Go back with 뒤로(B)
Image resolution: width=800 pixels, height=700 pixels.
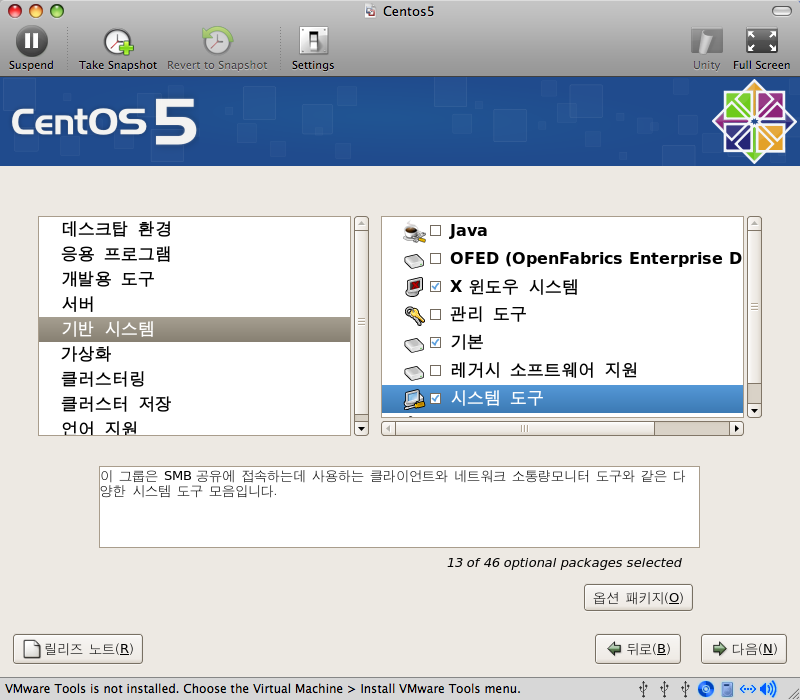pos(638,649)
